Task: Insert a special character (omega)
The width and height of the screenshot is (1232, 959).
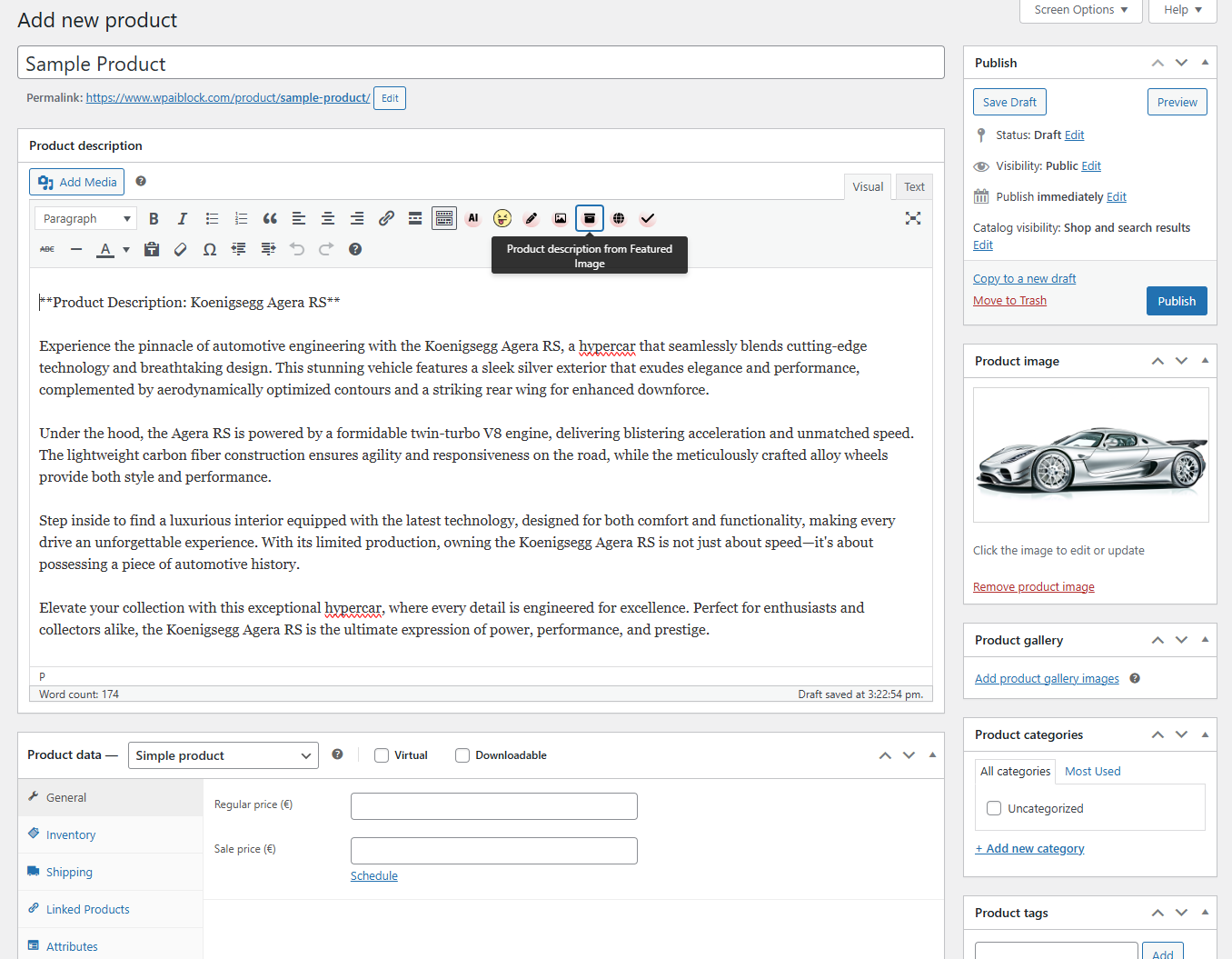Action: pos(210,249)
